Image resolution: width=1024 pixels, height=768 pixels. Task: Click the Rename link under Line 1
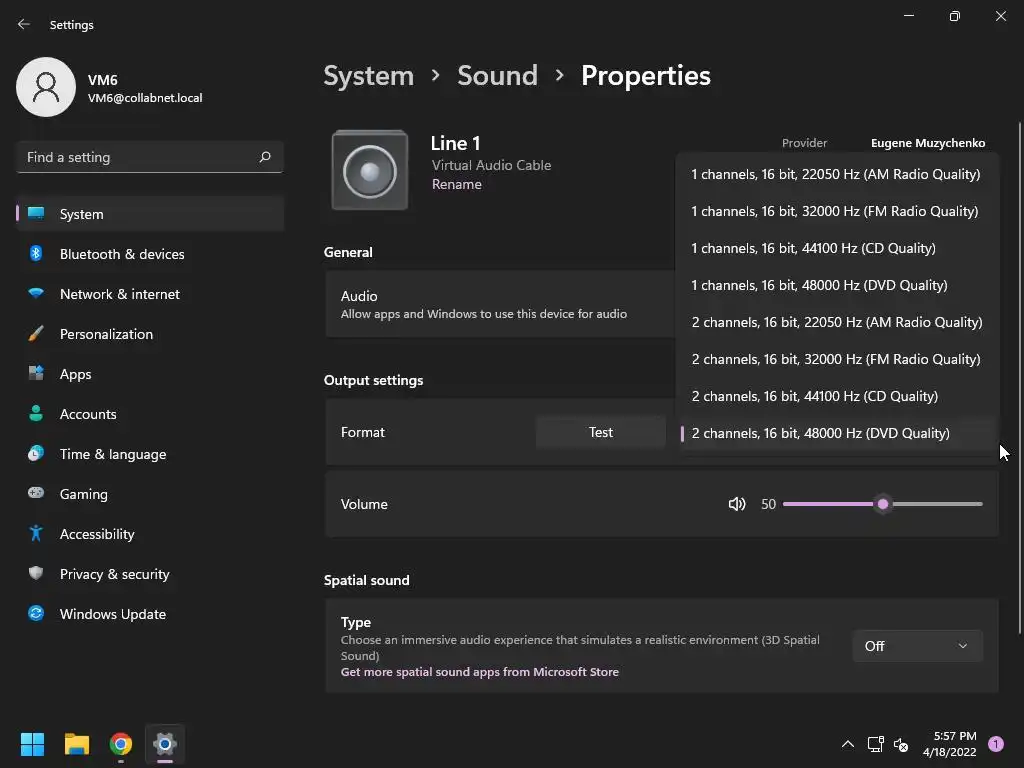point(456,184)
